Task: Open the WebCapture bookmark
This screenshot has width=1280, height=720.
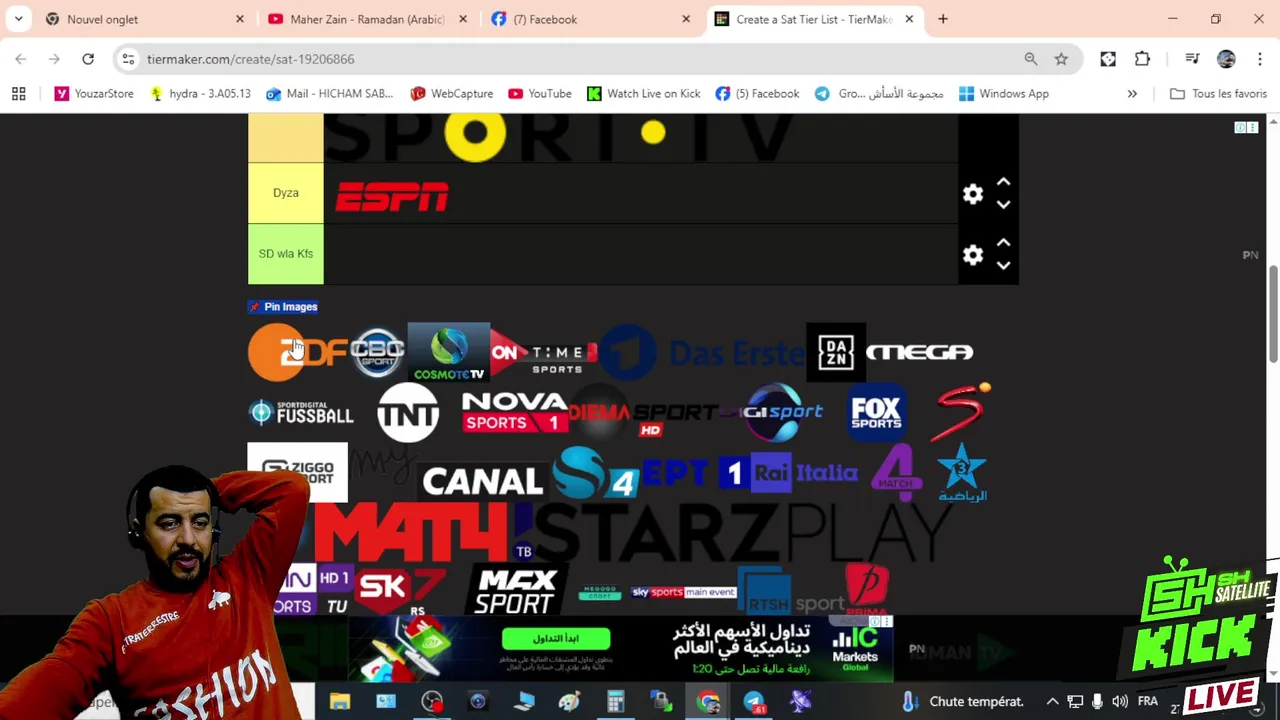Action: pyautogui.click(x=452, y=94)
